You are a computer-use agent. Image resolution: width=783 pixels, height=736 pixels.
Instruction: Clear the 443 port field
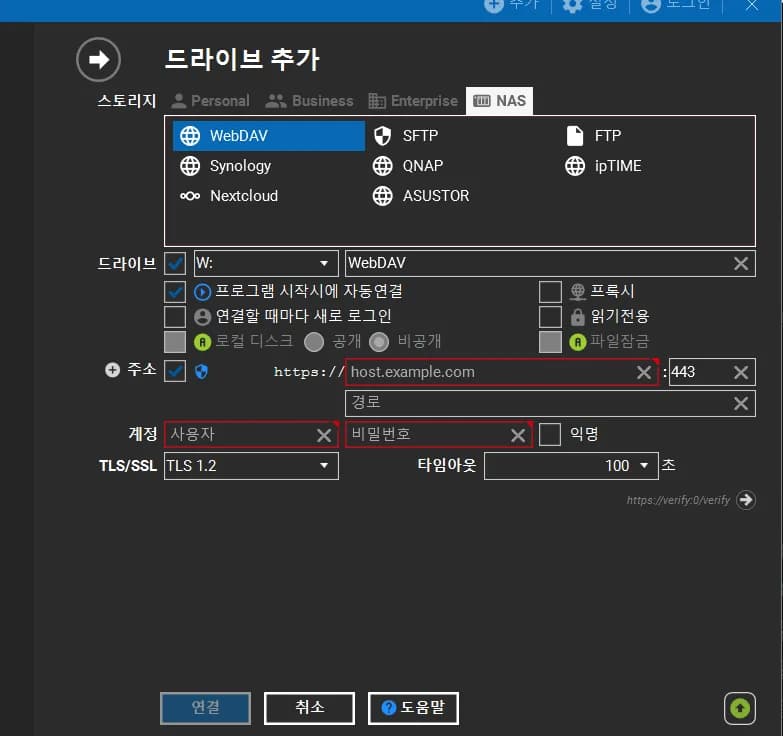tap(741, 372)
